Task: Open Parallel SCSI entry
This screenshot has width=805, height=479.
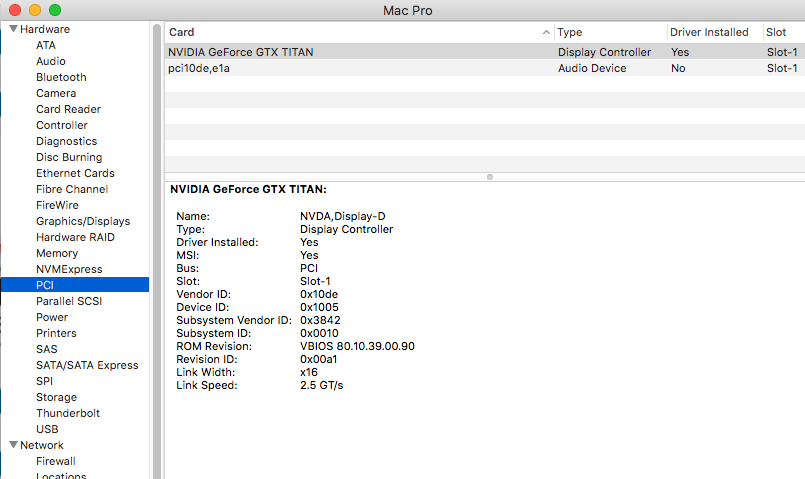Action: [69, 301]
